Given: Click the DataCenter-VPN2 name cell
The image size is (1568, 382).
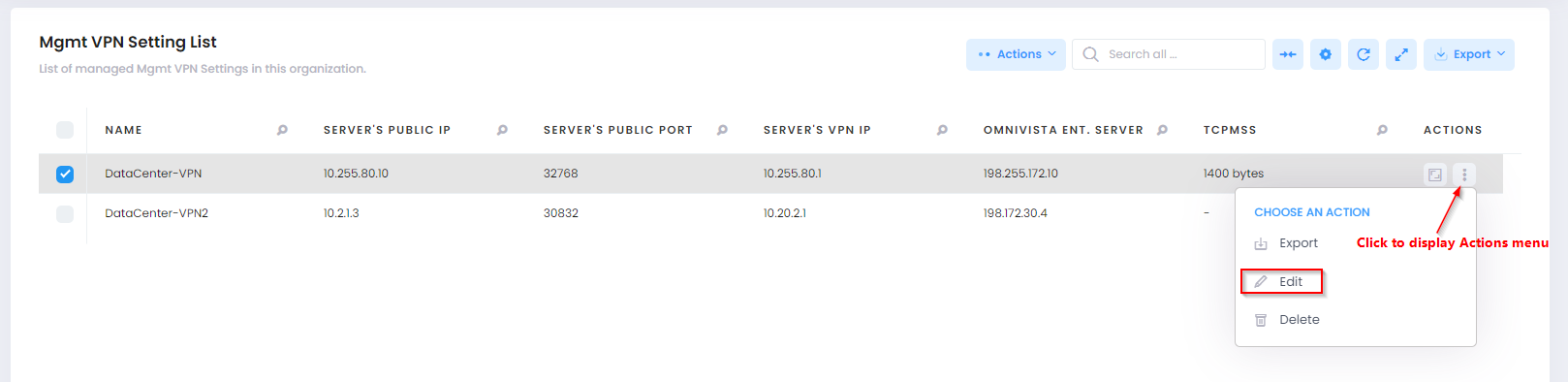Looking at the screenshot, I should coord(157,213).
